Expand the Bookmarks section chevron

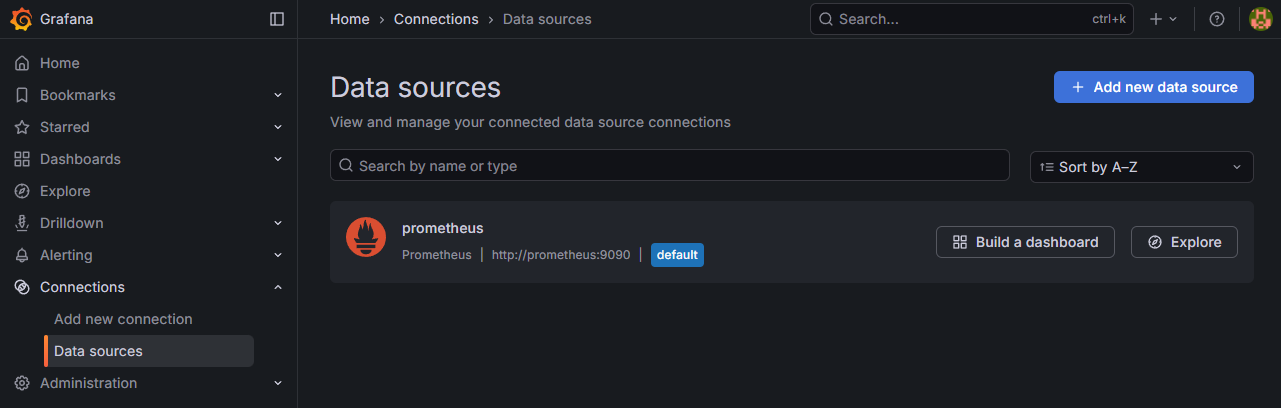(x=278, y=95)
